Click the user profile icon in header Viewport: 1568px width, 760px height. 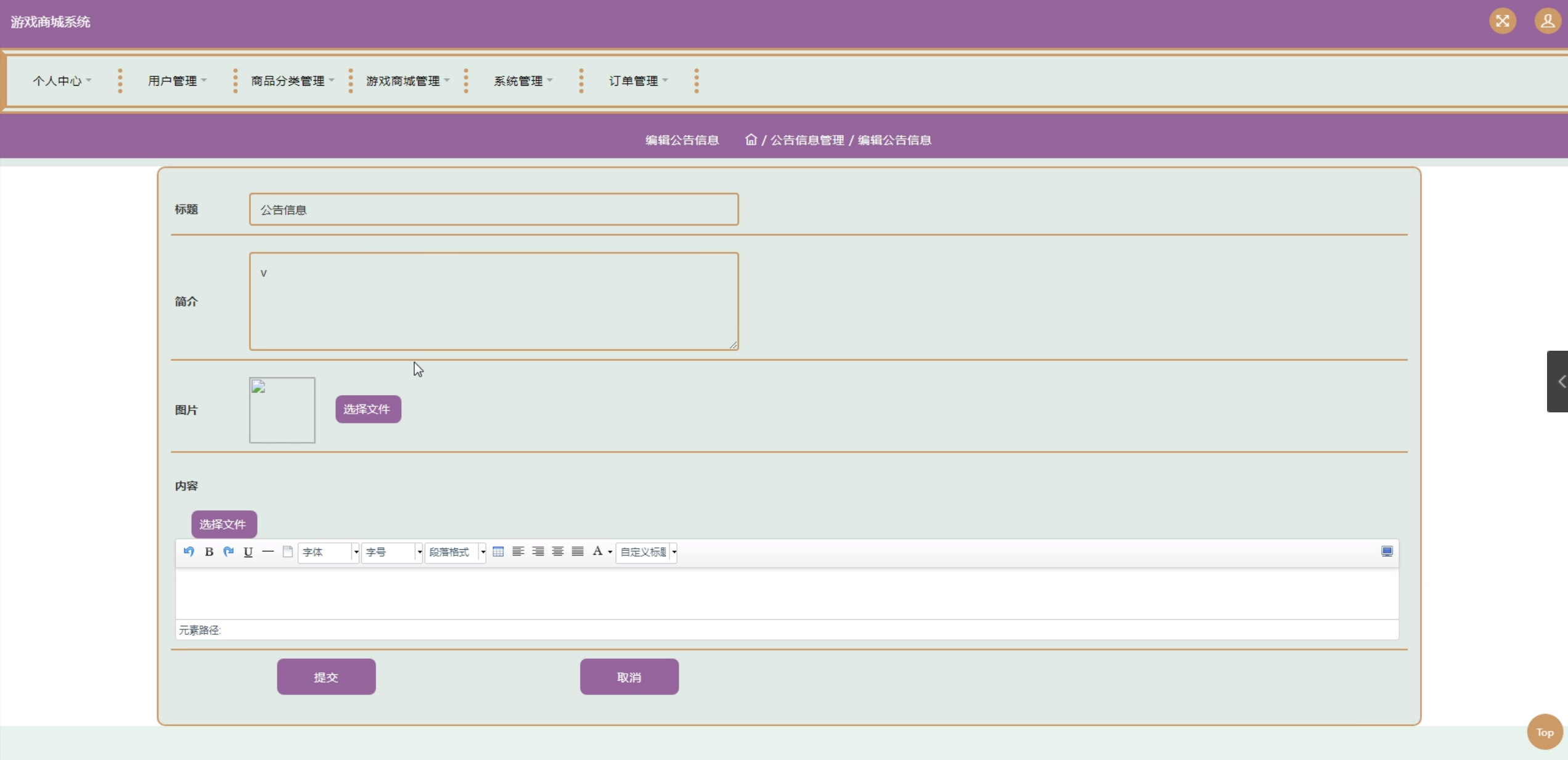pyautogui.click(x=1547, y=22)
